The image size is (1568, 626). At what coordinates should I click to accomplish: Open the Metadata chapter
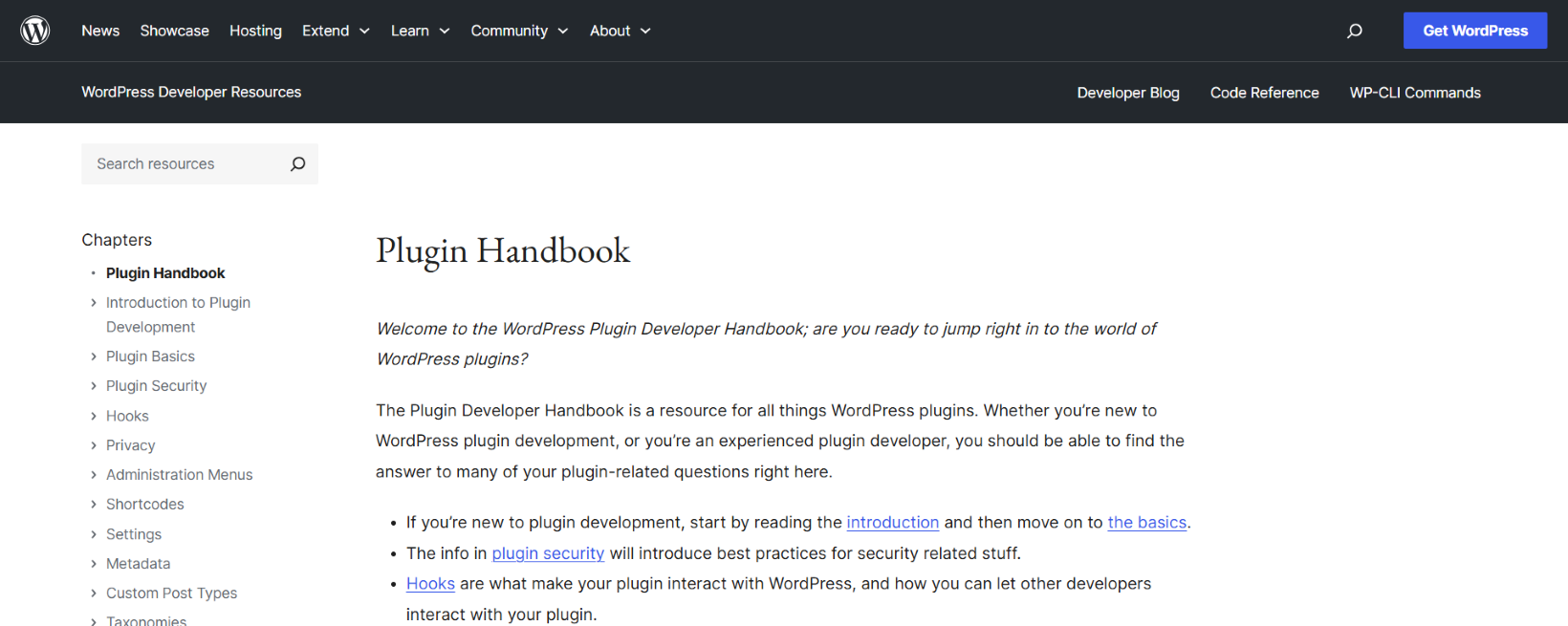(138, 564)
